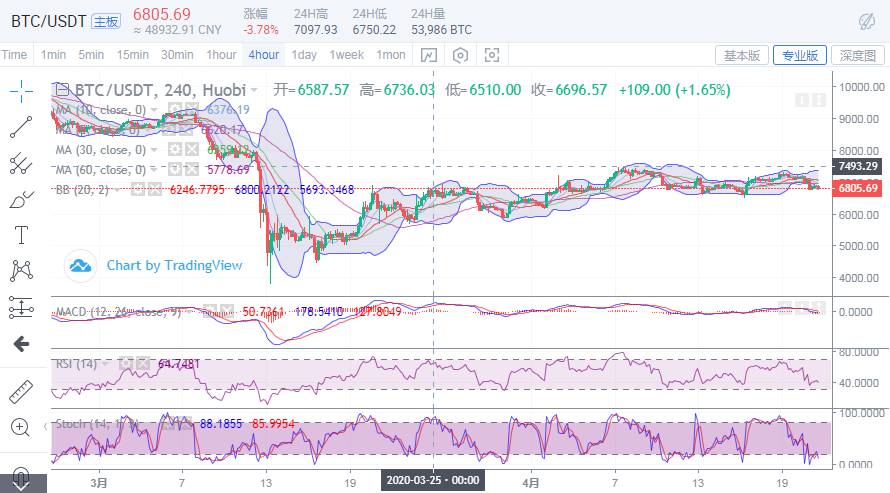Viewport: 890px width, 493px height.
Task: Open Chart by TradingView link
Action: coord(174,266)
